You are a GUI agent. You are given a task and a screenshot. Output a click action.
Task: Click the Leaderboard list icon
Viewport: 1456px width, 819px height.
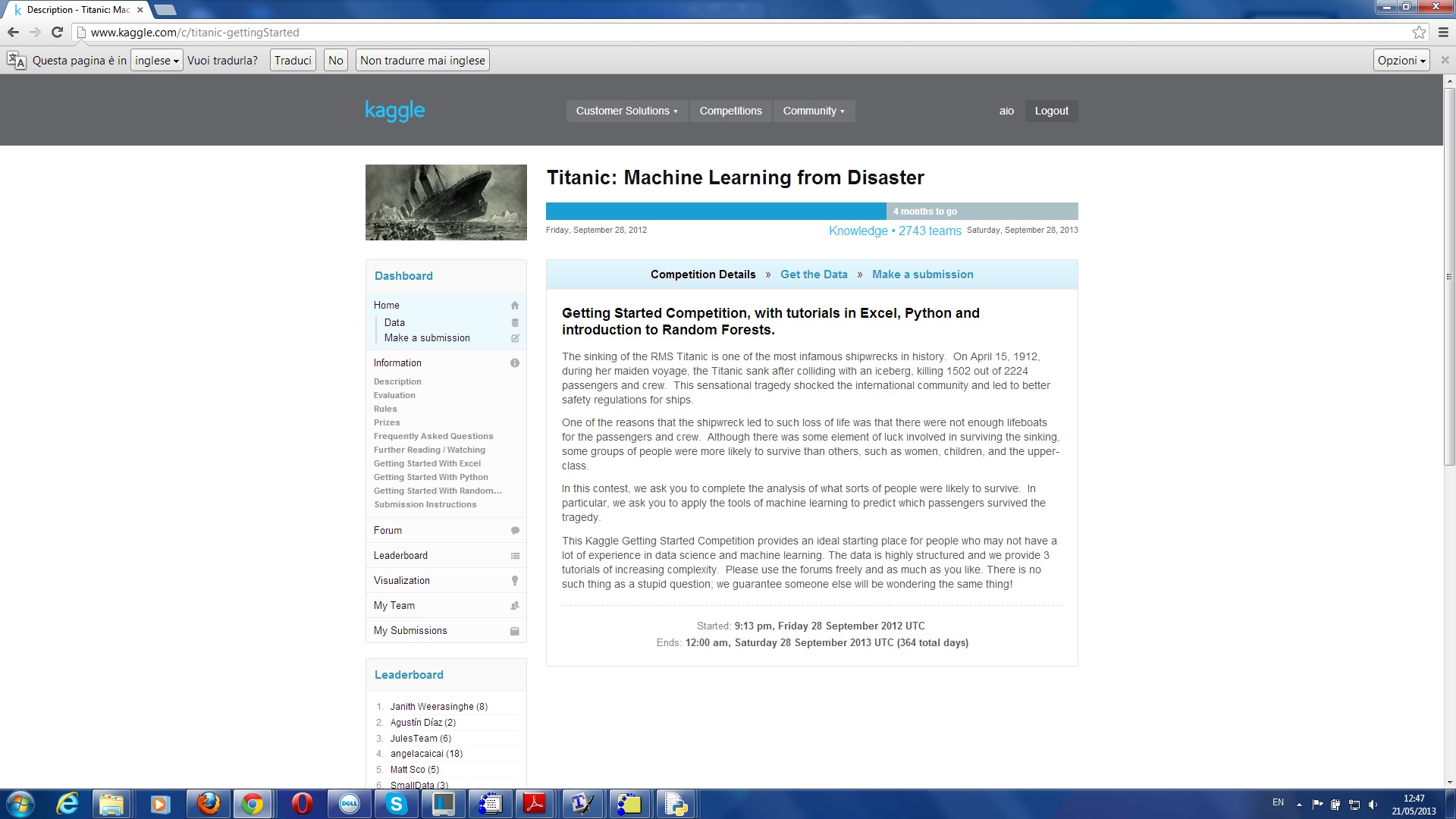(x=515, y=556)
